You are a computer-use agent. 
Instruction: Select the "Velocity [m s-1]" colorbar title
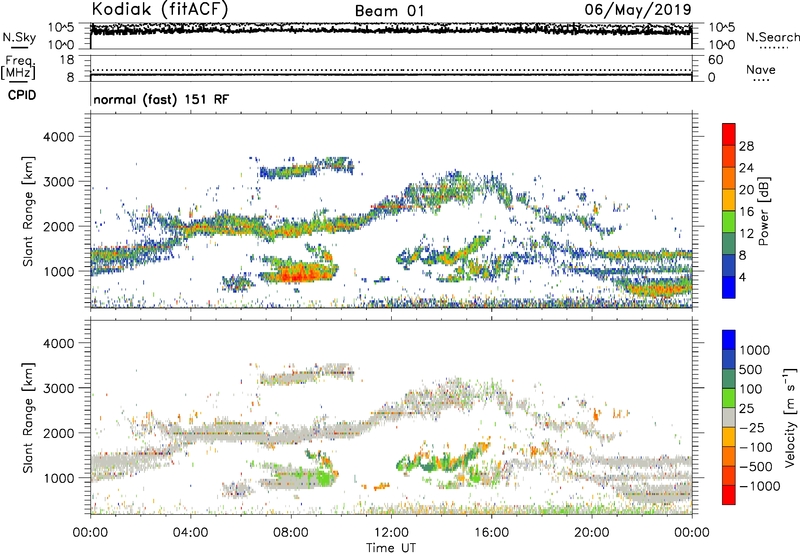[x=790, y=418]
